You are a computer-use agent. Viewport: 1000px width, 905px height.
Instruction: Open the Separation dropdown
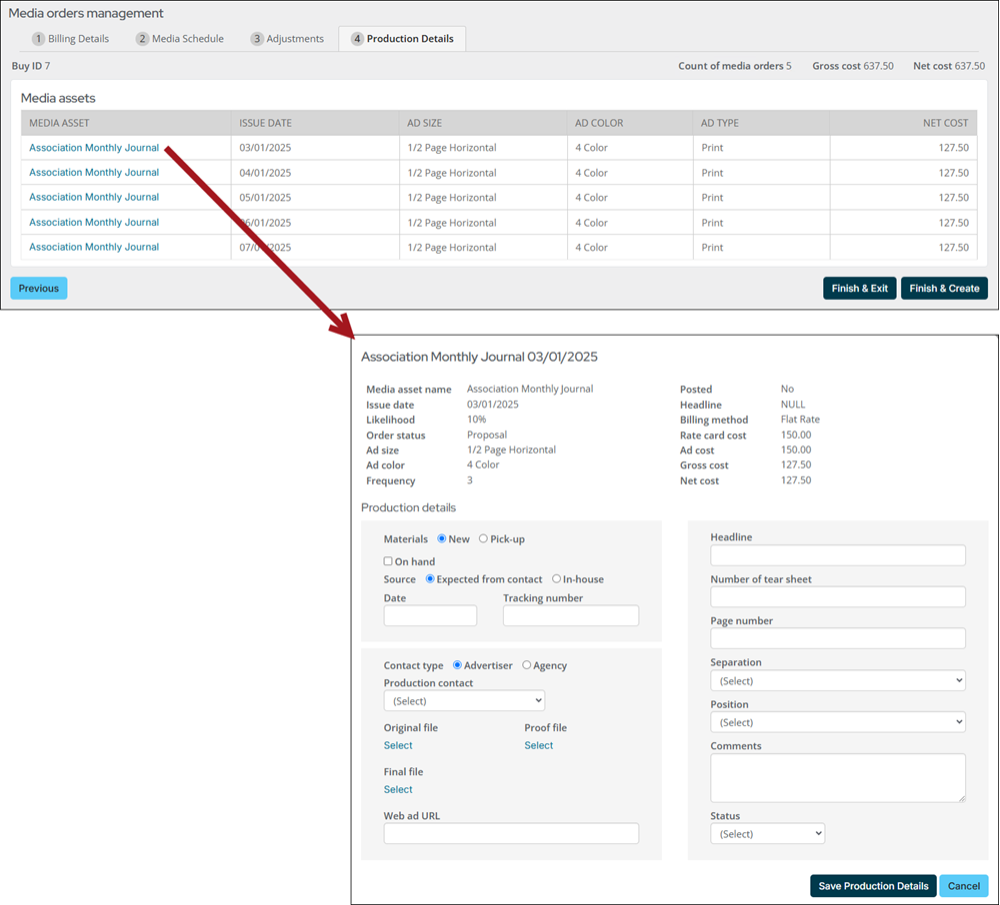click(837, 681)
